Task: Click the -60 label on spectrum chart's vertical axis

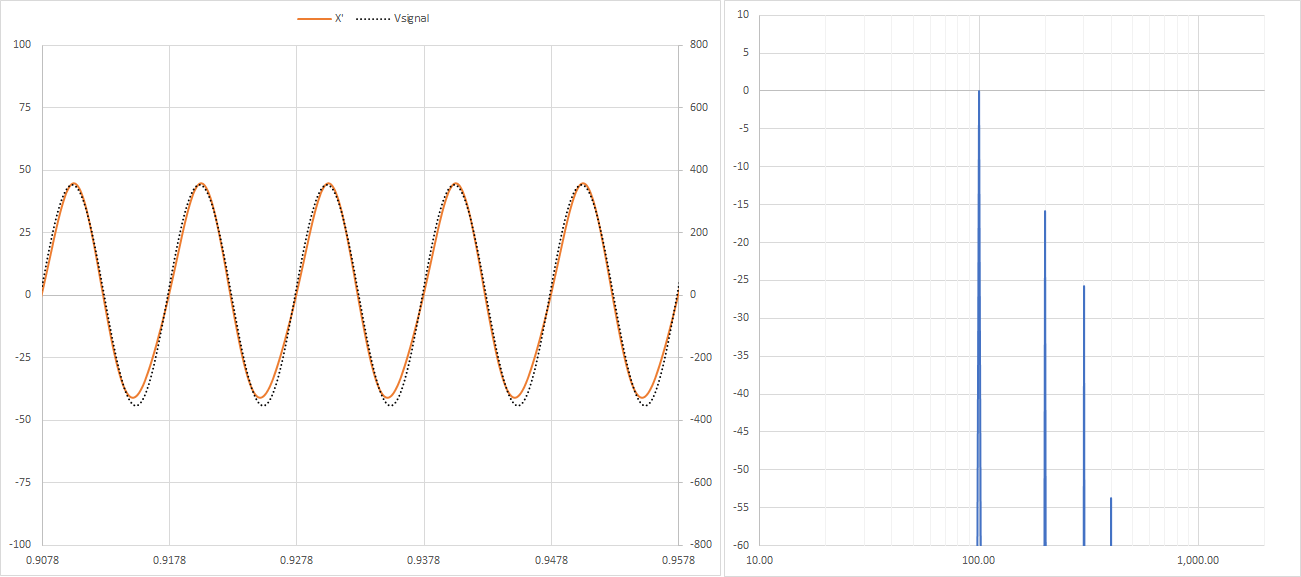Action: (x=743, y=545)
